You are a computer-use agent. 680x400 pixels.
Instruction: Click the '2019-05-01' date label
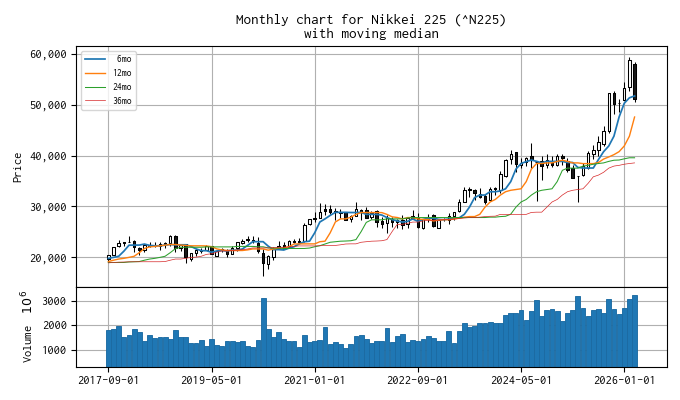point(212,380)
